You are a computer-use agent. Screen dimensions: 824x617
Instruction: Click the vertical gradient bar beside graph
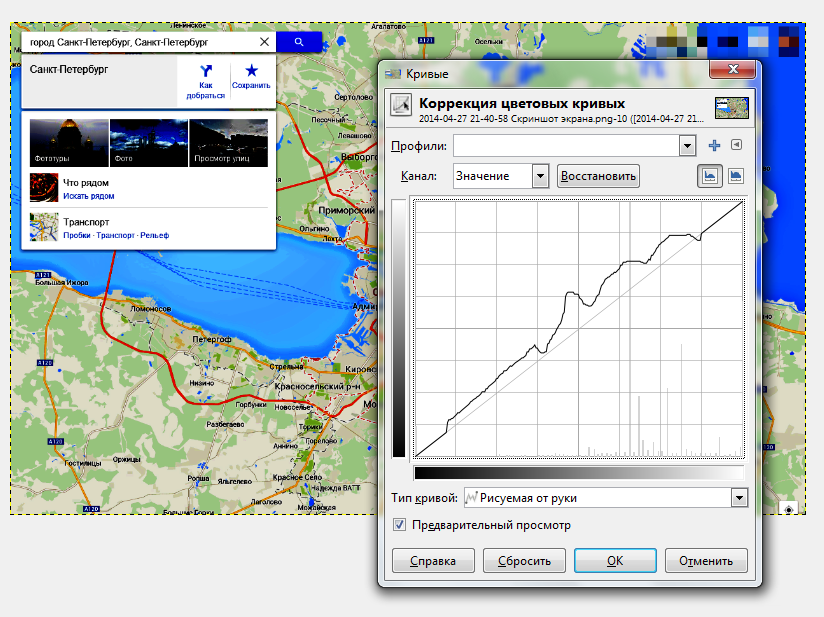tap(399, 328)
